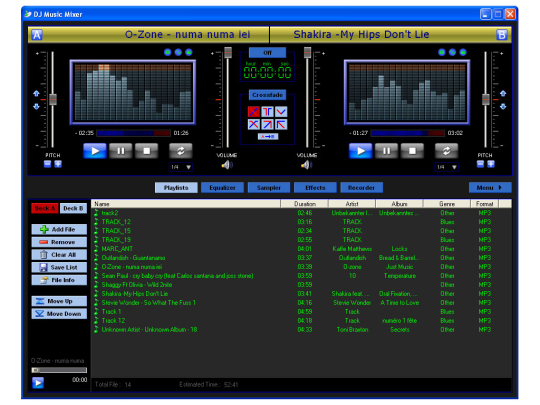The height and width of the screenshot is (405, 540).
Task: Sort playlist by Name column header
Action: tap(186, 204)
